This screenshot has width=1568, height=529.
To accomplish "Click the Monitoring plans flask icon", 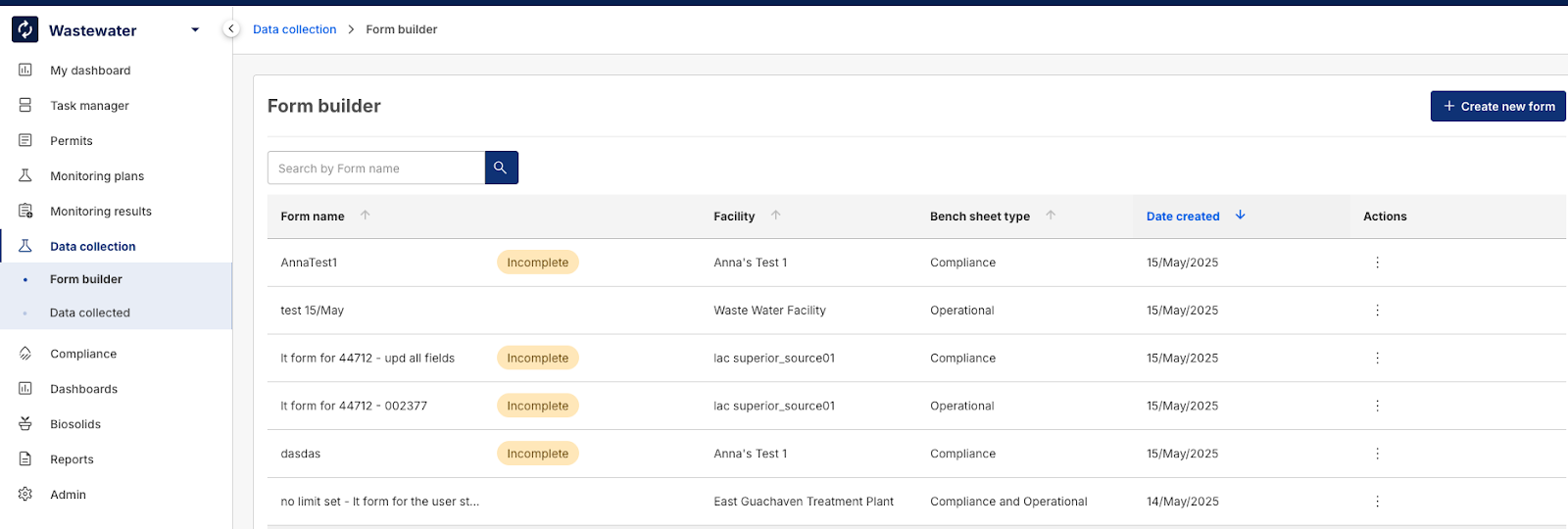I will pyautogui.click(x=25, y=176).
